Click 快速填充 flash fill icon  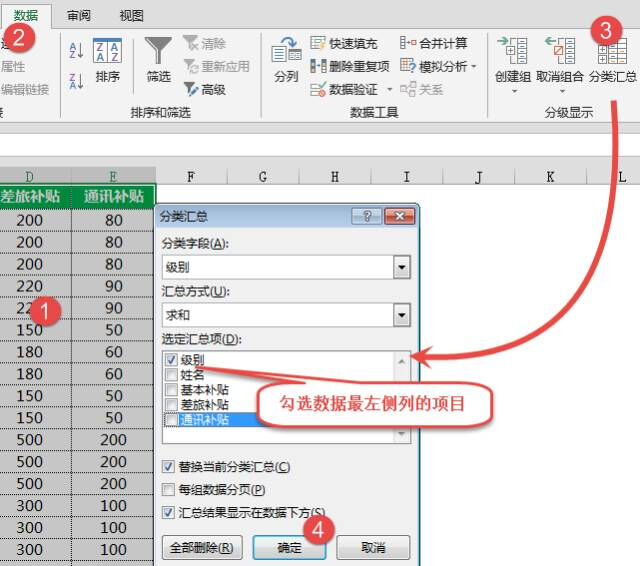[x=318, y=43]
